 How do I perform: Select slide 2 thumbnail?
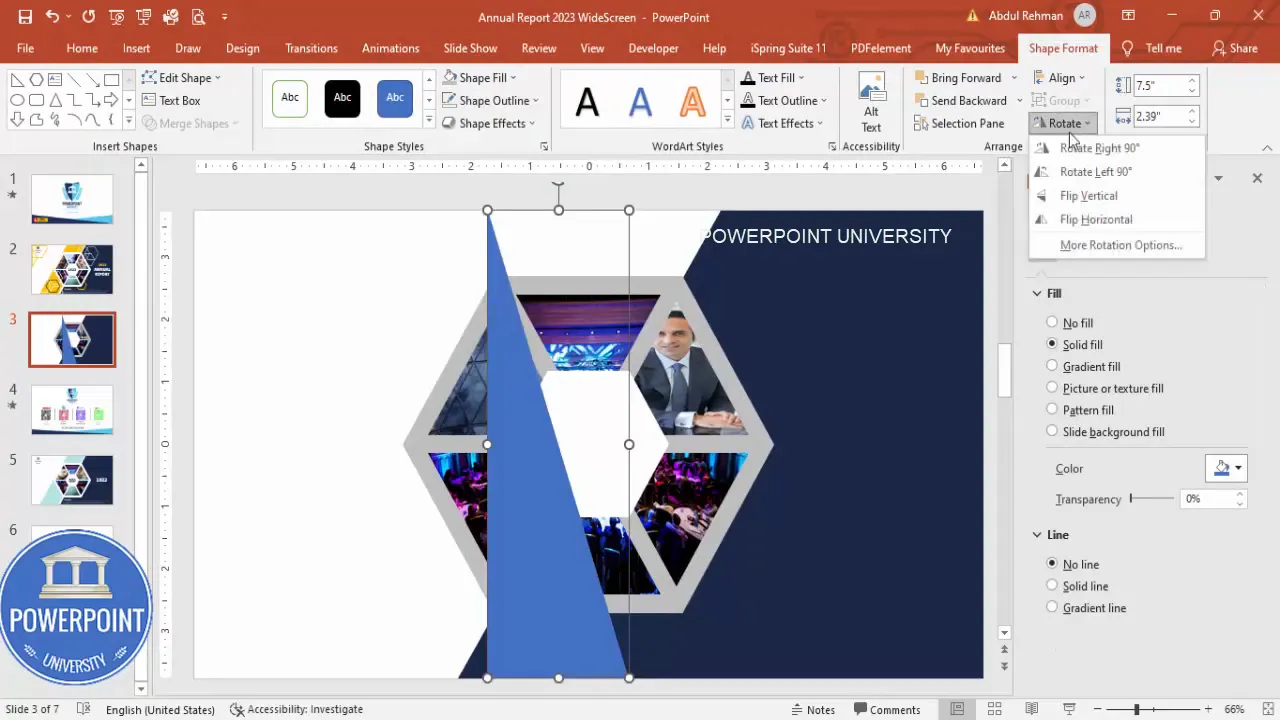click(72, 270)
